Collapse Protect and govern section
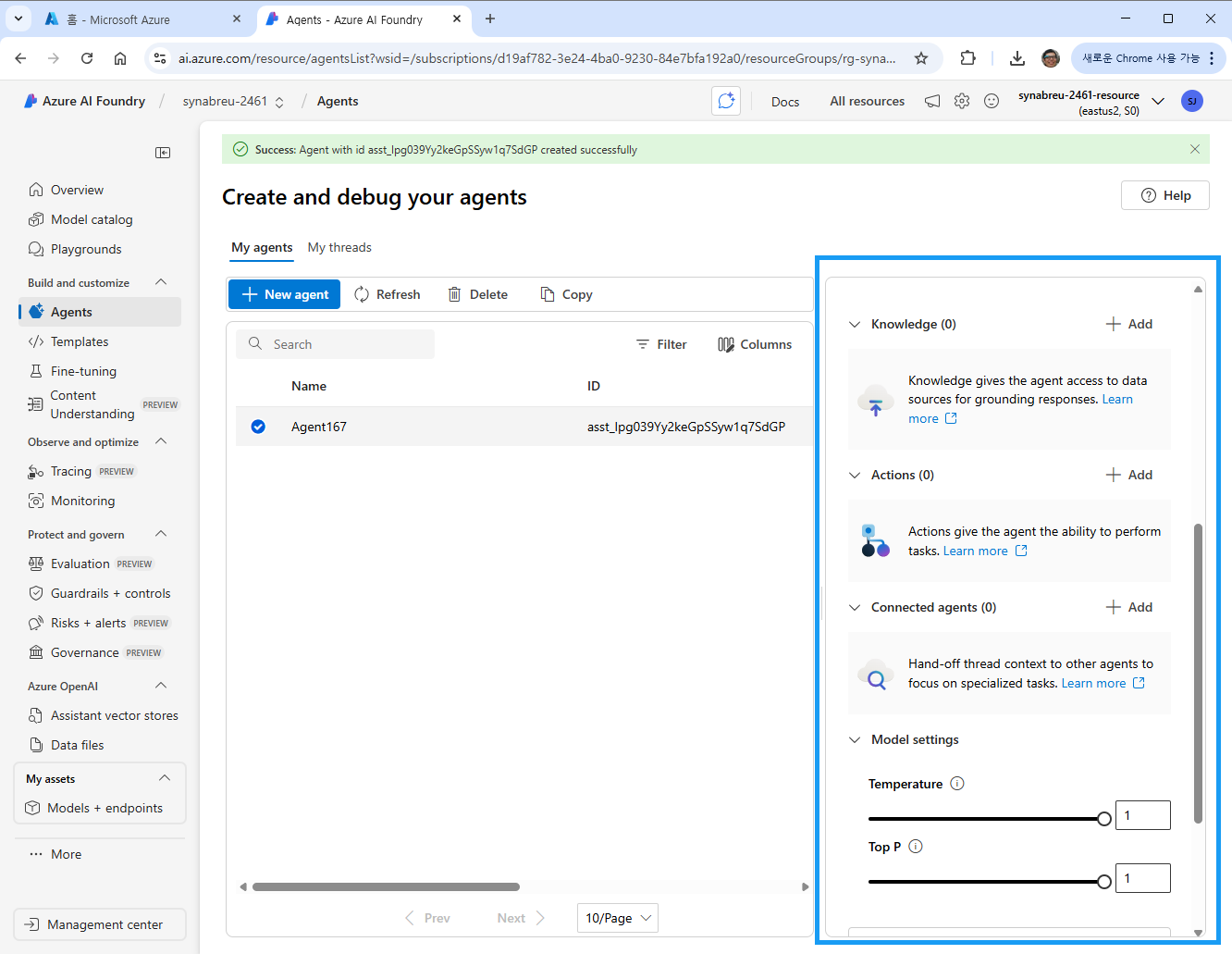 [161, 534]
